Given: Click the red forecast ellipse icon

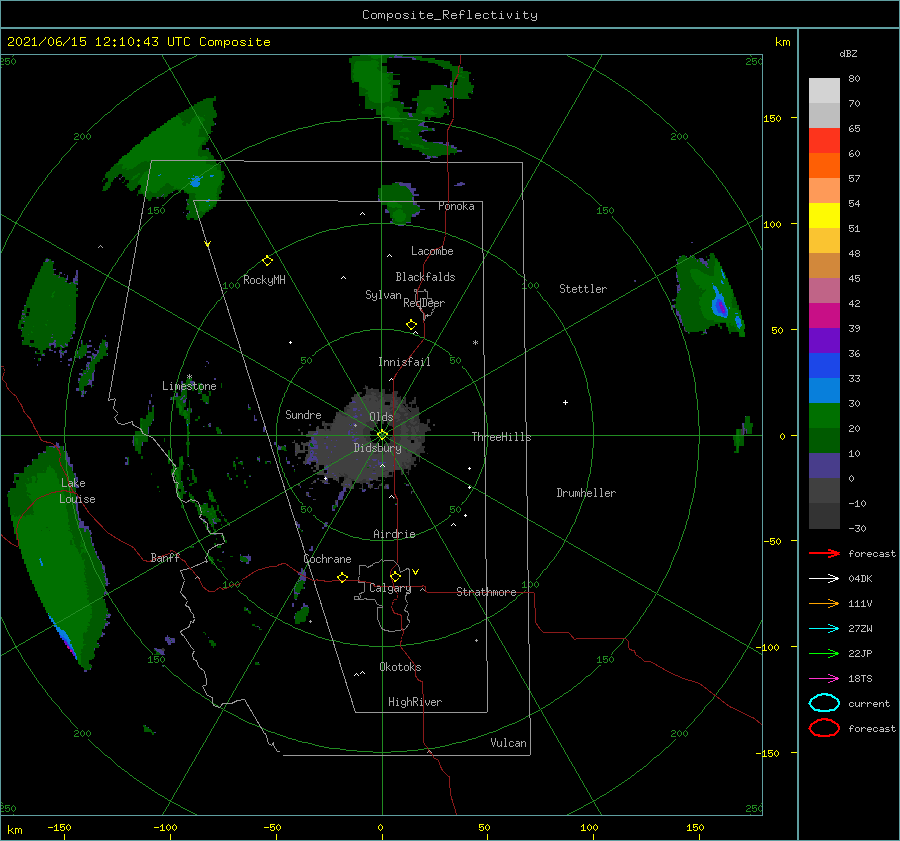Looking at the screenshot, I should coord(824,728).
